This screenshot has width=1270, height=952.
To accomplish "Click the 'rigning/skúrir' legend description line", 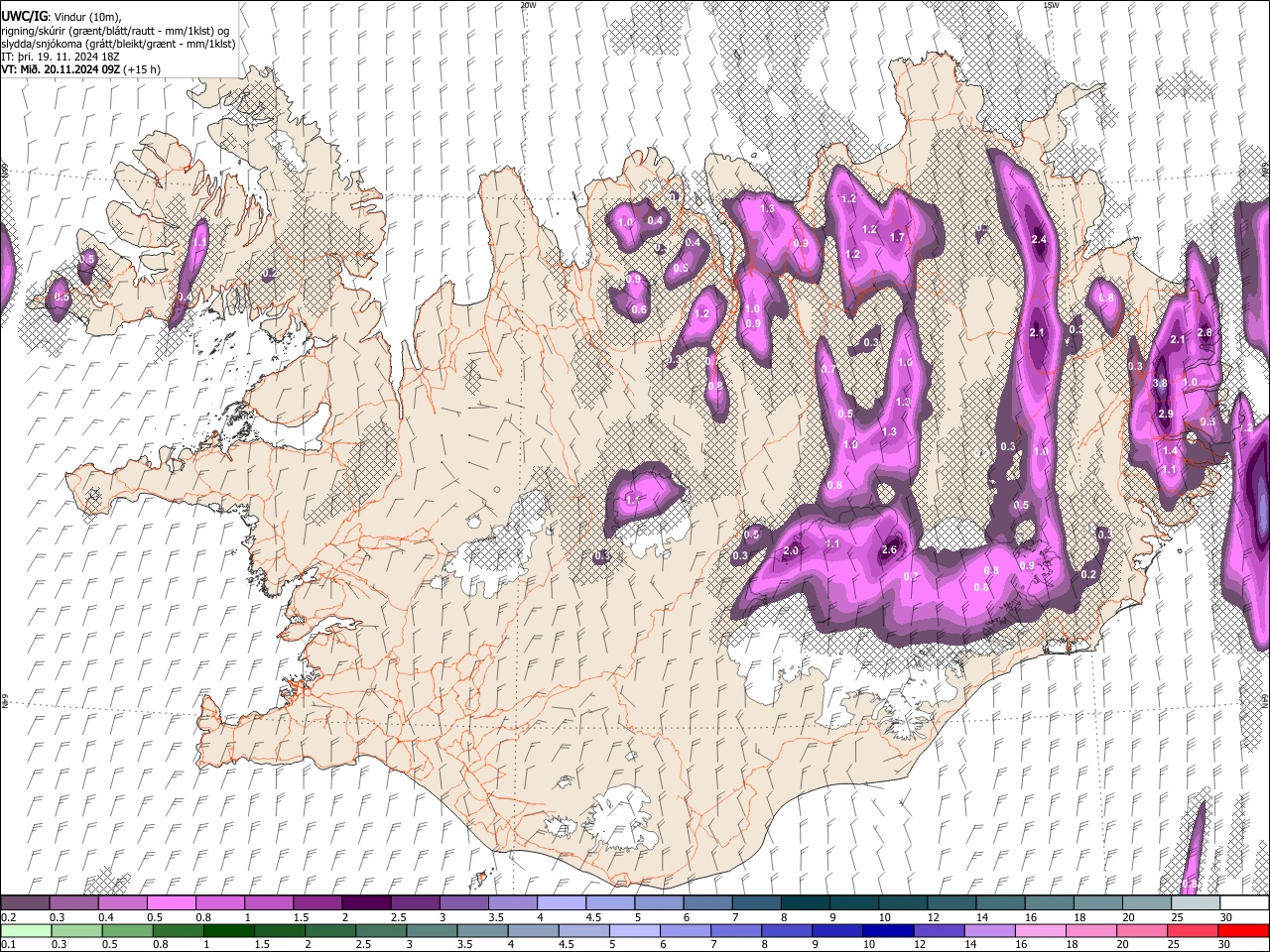I will pos(115,30).
